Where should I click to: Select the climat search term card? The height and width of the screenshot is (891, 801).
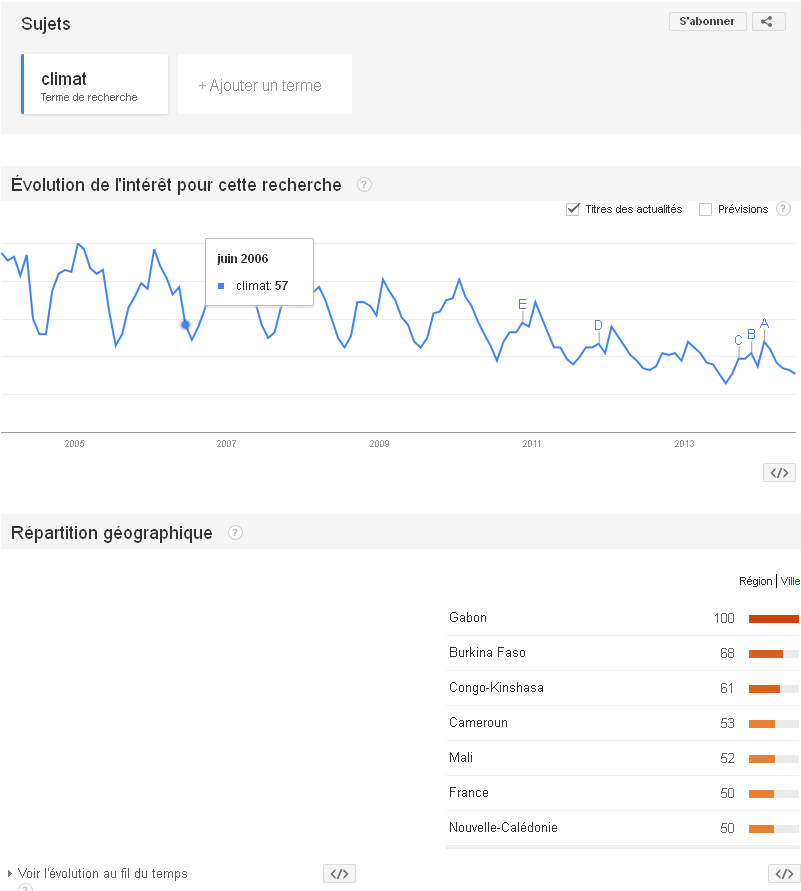click(94, 85)
